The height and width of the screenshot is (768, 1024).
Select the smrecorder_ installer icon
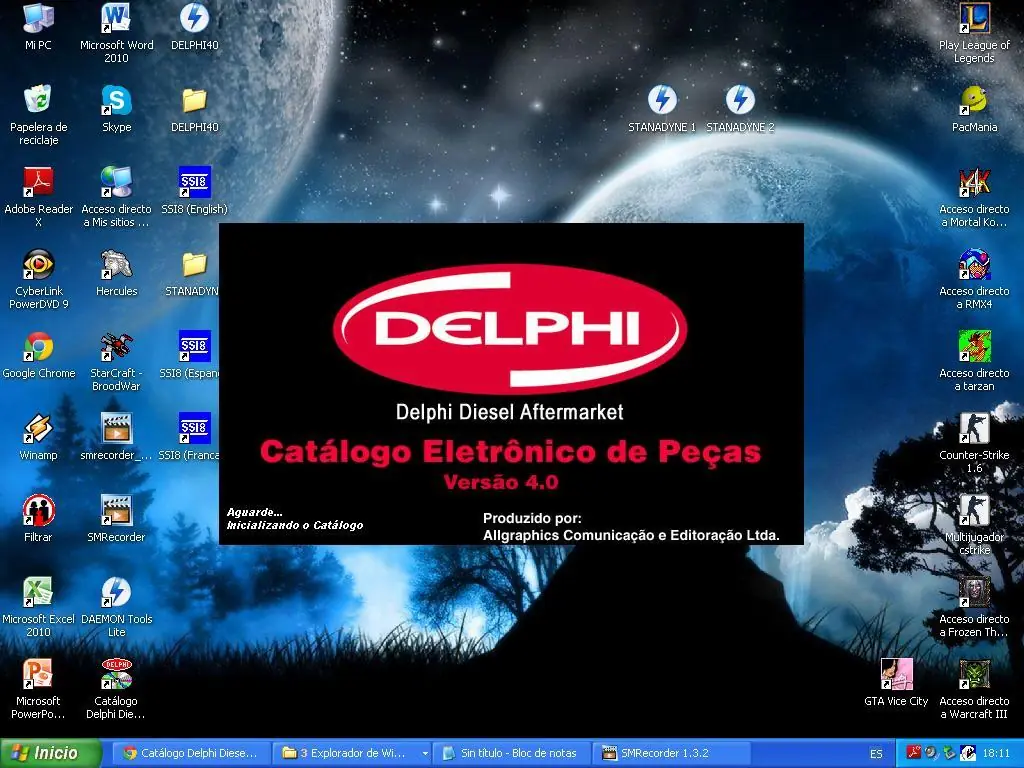click(x=116, y=436)
